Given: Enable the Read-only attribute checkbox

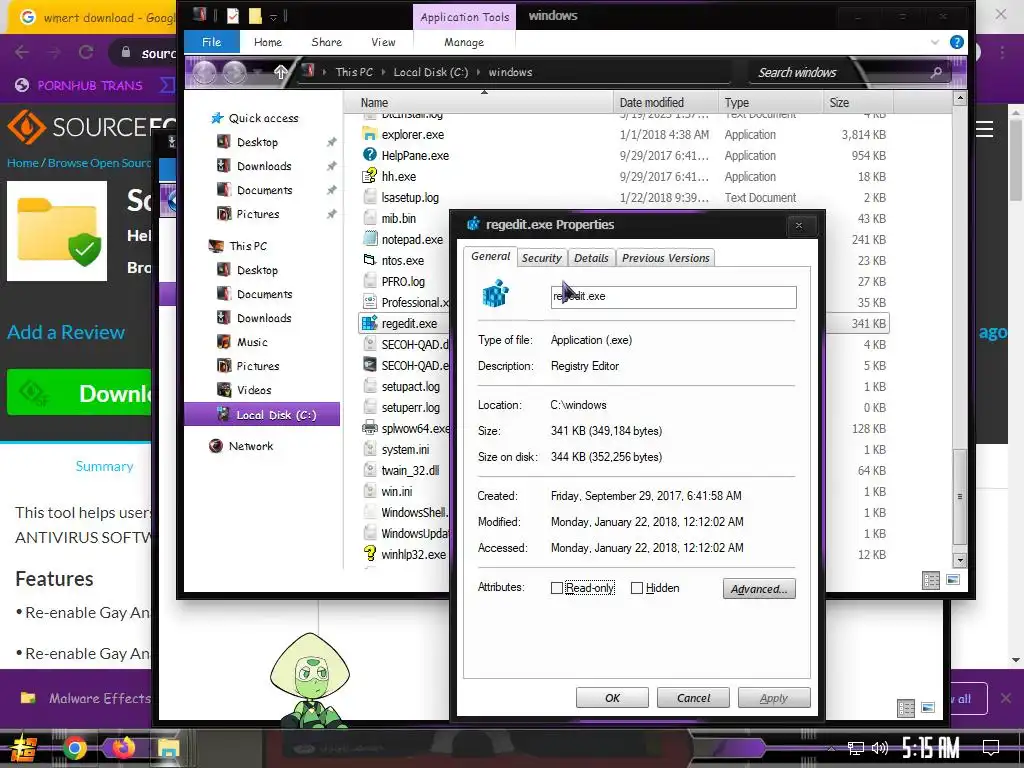Looking at the screenshot, I should (x=556, y=588).
